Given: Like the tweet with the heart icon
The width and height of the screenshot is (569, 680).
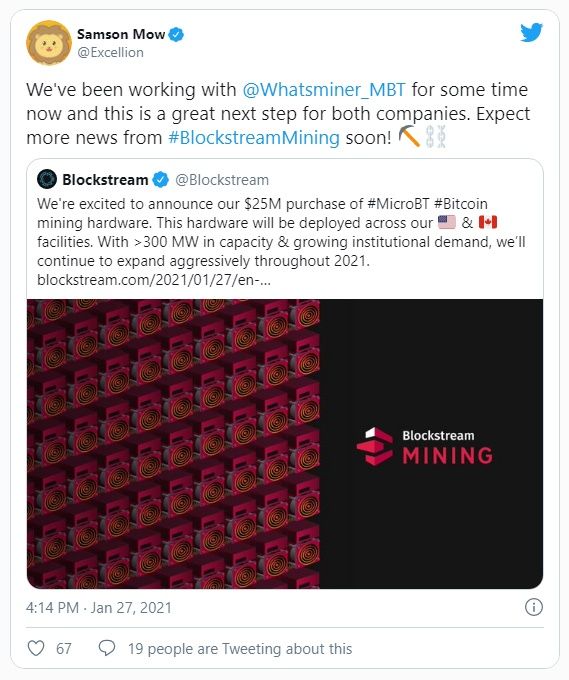Looking at the screenshot, I should 36,648.
